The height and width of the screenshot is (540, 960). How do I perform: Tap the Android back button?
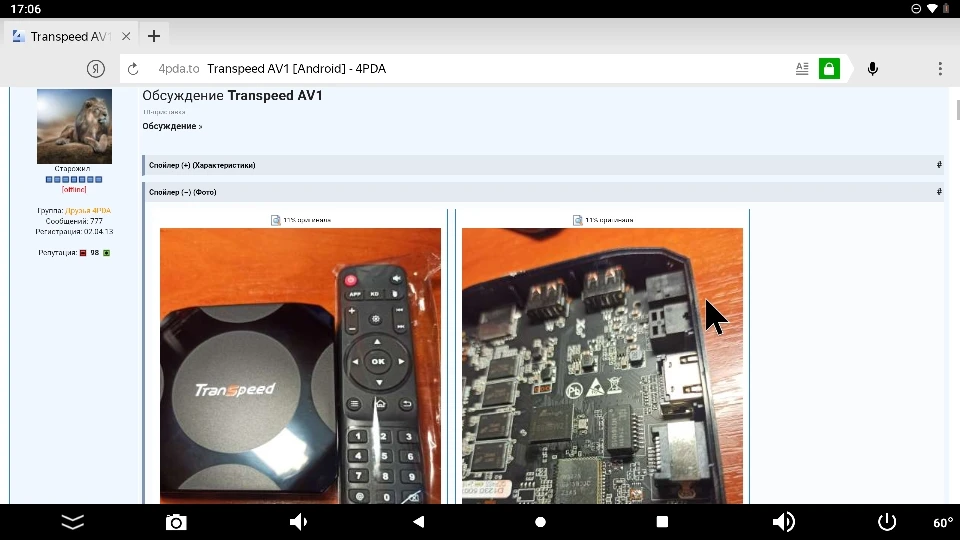pos(419,522)
